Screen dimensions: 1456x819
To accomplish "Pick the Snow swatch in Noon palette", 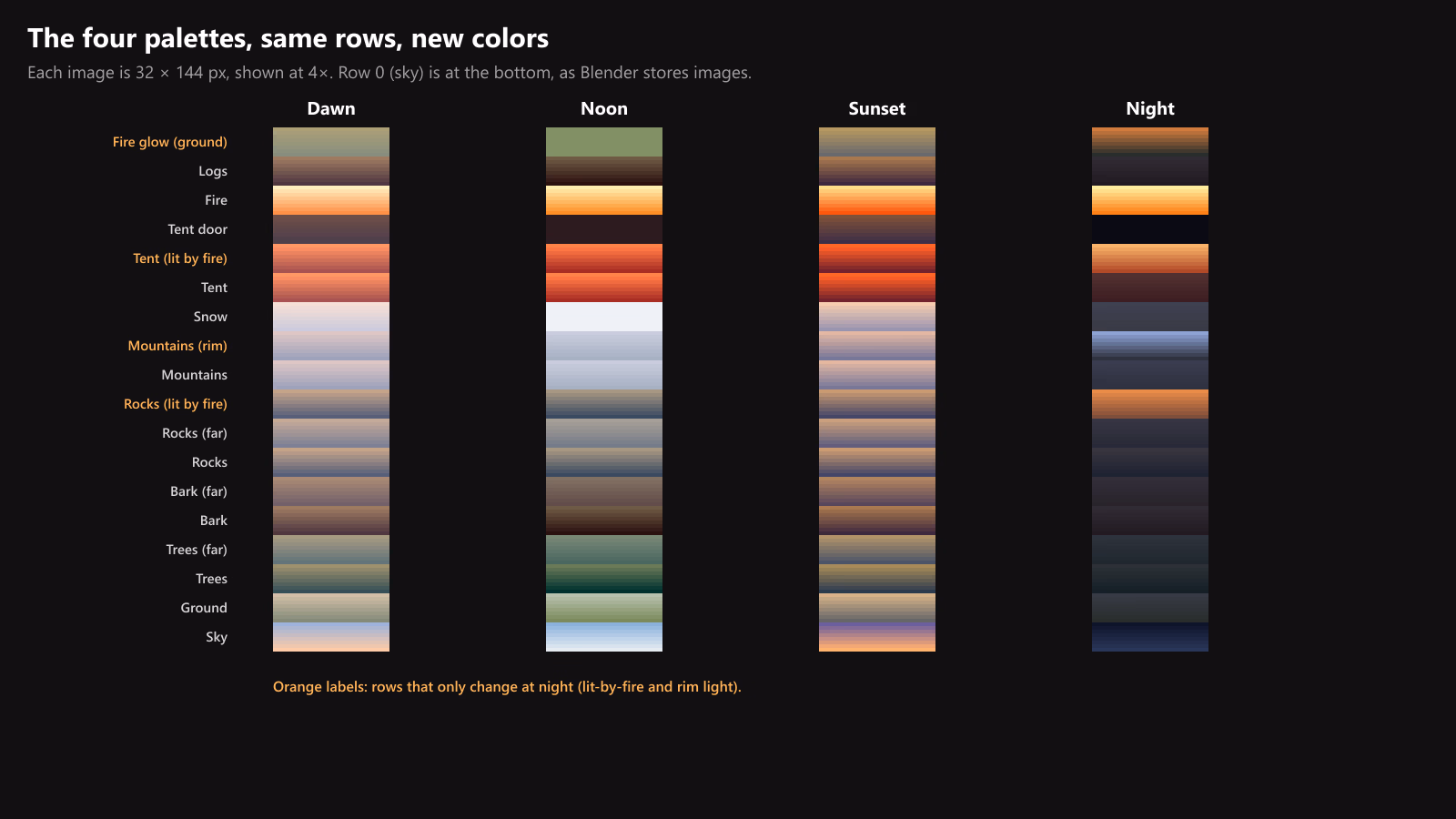I will (x=604, y=317).
